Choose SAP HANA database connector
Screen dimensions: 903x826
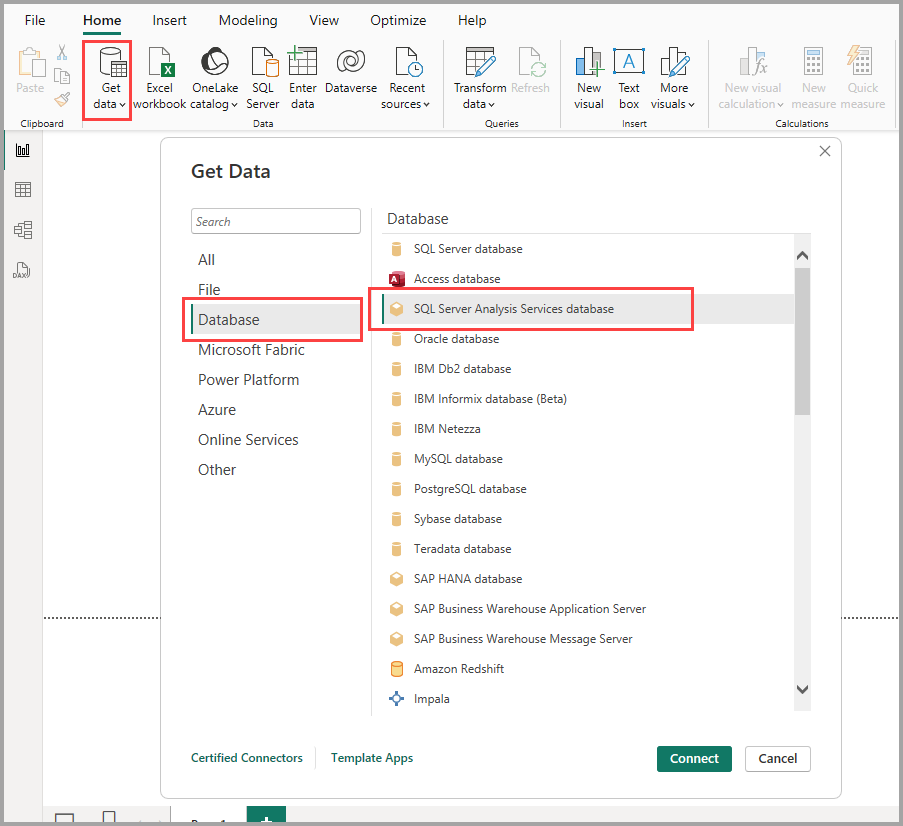click(x=587, y=578)
